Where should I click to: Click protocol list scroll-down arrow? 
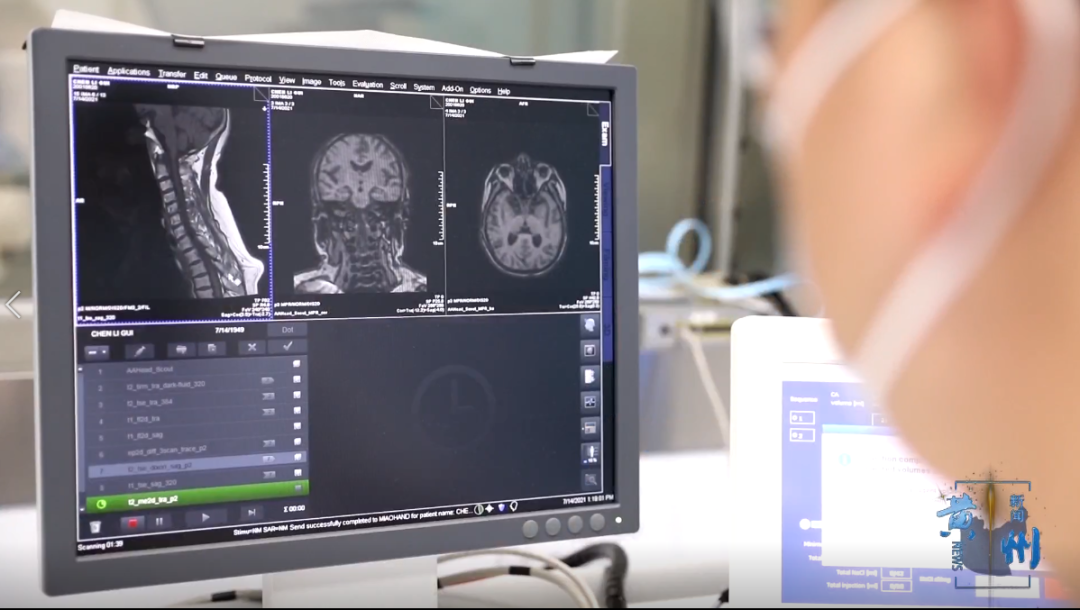(82, 509)
